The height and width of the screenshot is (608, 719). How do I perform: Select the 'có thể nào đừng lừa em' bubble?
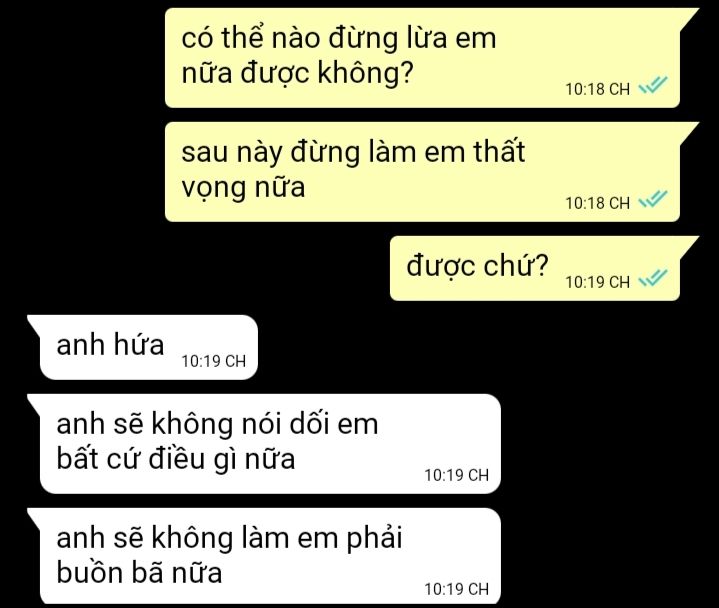[422, 58]
